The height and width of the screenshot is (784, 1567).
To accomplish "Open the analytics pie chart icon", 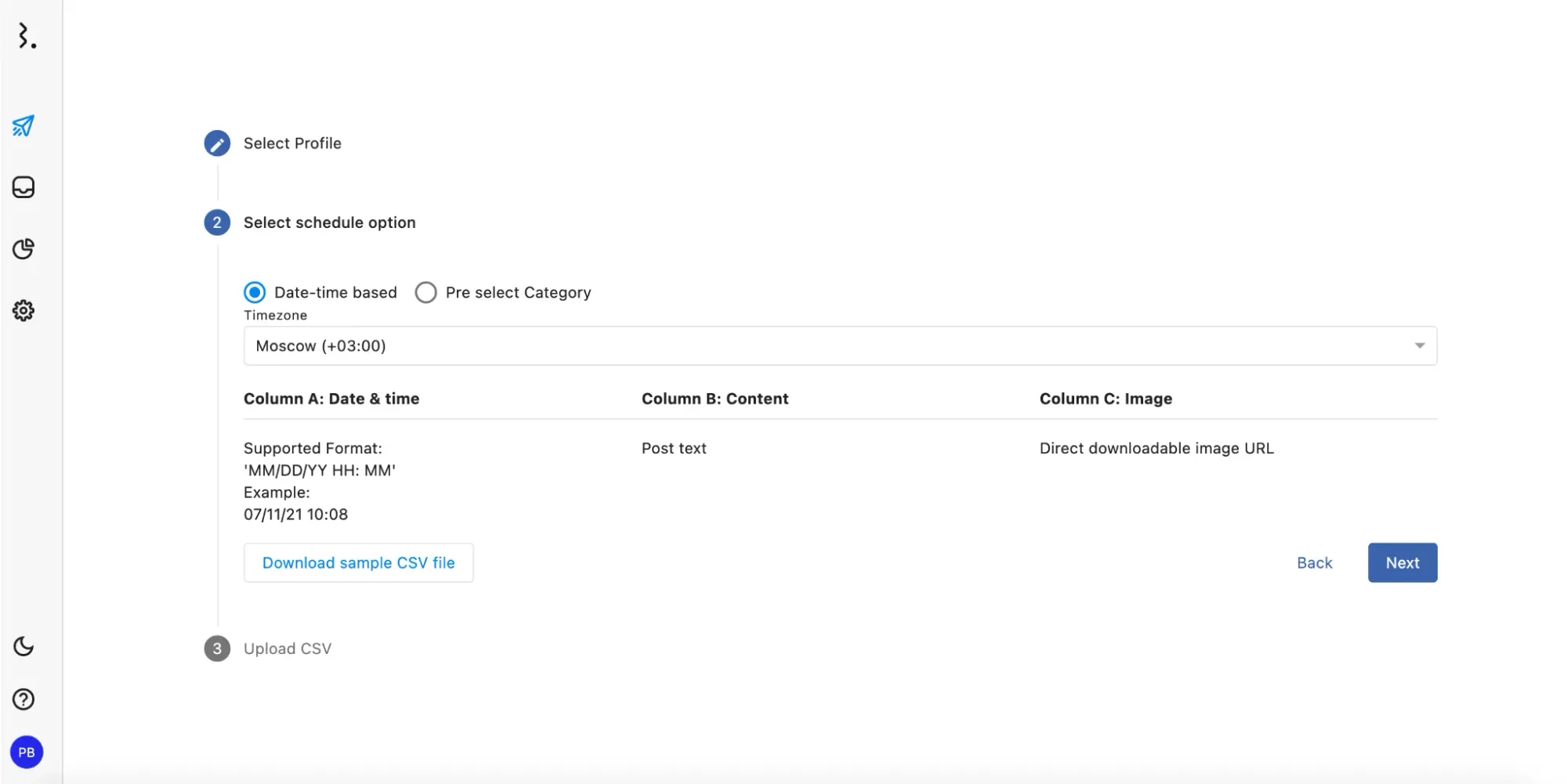I will pos(24,249).
